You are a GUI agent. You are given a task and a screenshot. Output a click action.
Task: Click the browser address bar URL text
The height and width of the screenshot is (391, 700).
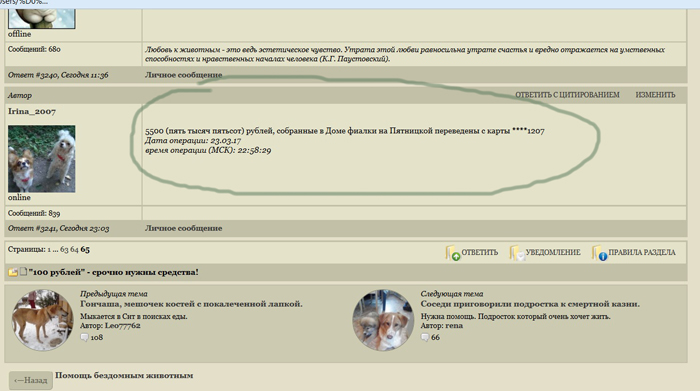(24, 3)
